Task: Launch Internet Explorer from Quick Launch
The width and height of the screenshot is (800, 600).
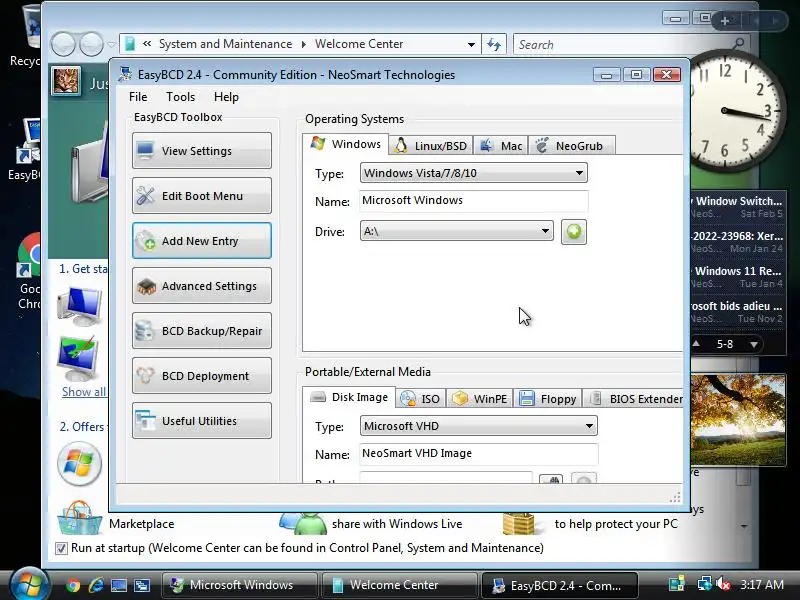Action: click(x=96, y=585)
